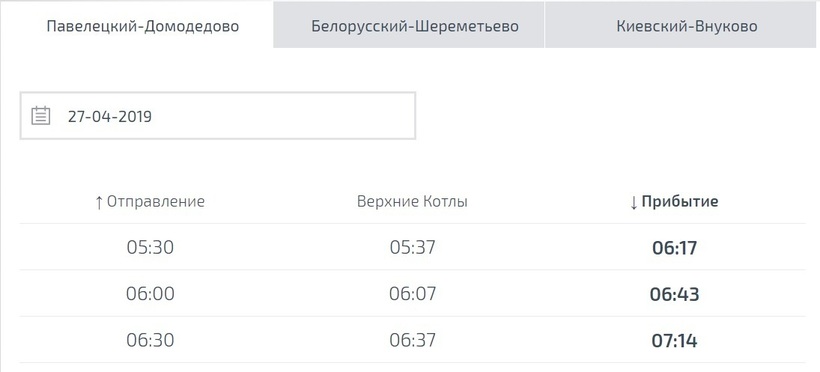Screen dimensions: 820x372
Task: Click the 05:37 Верхние Котлы time
Action: tap(412, 247)
